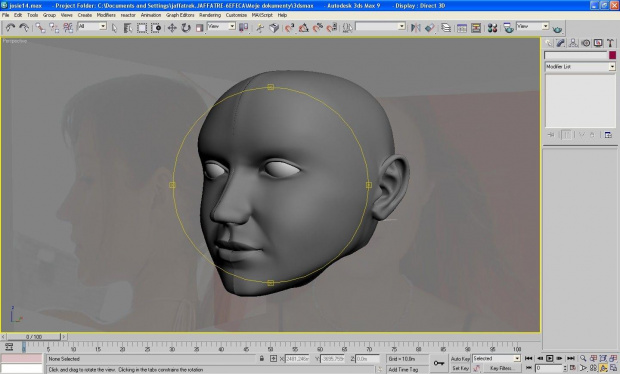Click the Play Animation button
Image resolution: width=620 pixels, height=374 pixels.
(550, 359)
